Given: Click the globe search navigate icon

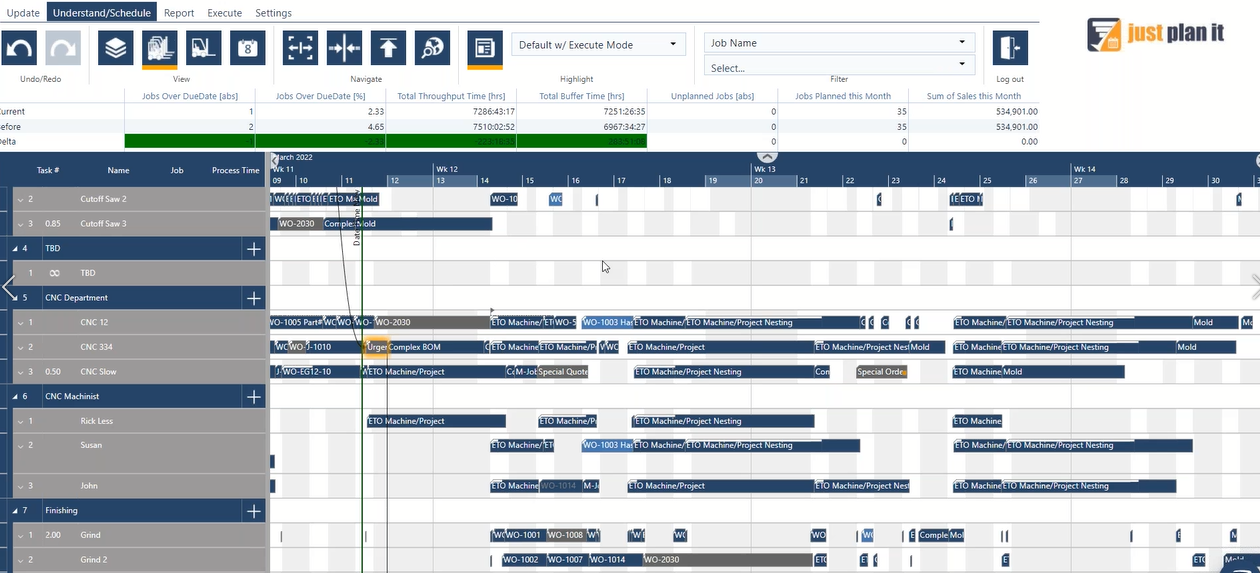Looking at the screenshot, I should [x=432, y=48].
